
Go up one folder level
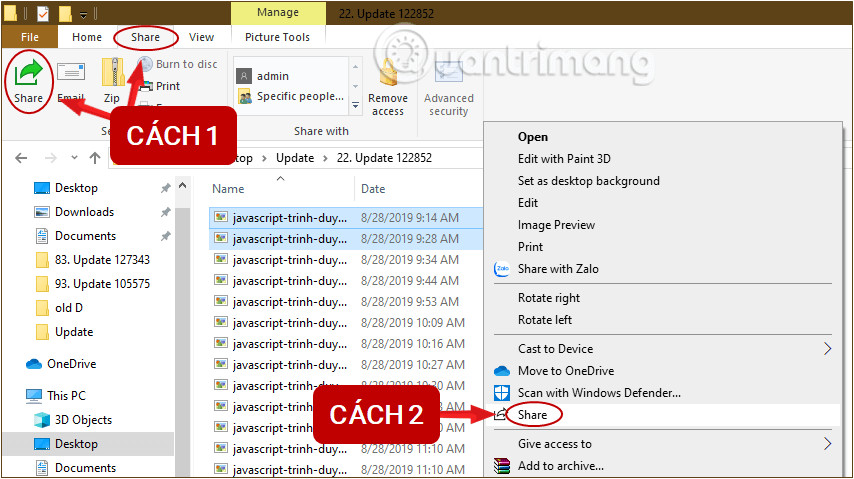(x=95, y=158)
